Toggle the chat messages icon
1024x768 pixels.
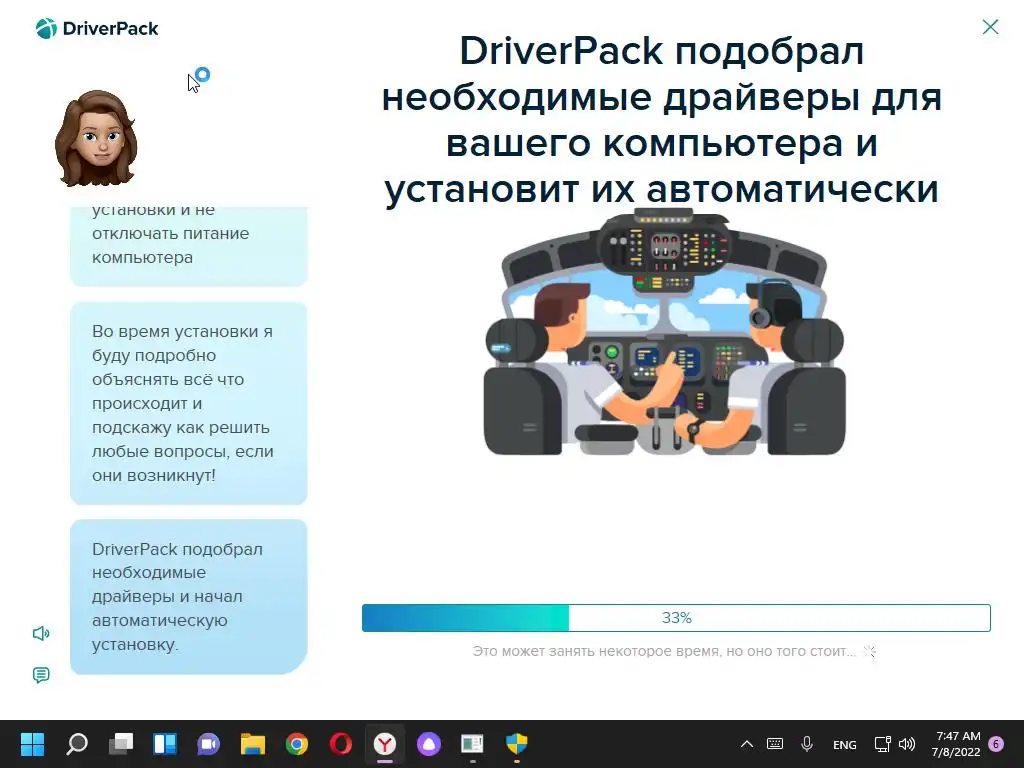(x=40, y=675)
